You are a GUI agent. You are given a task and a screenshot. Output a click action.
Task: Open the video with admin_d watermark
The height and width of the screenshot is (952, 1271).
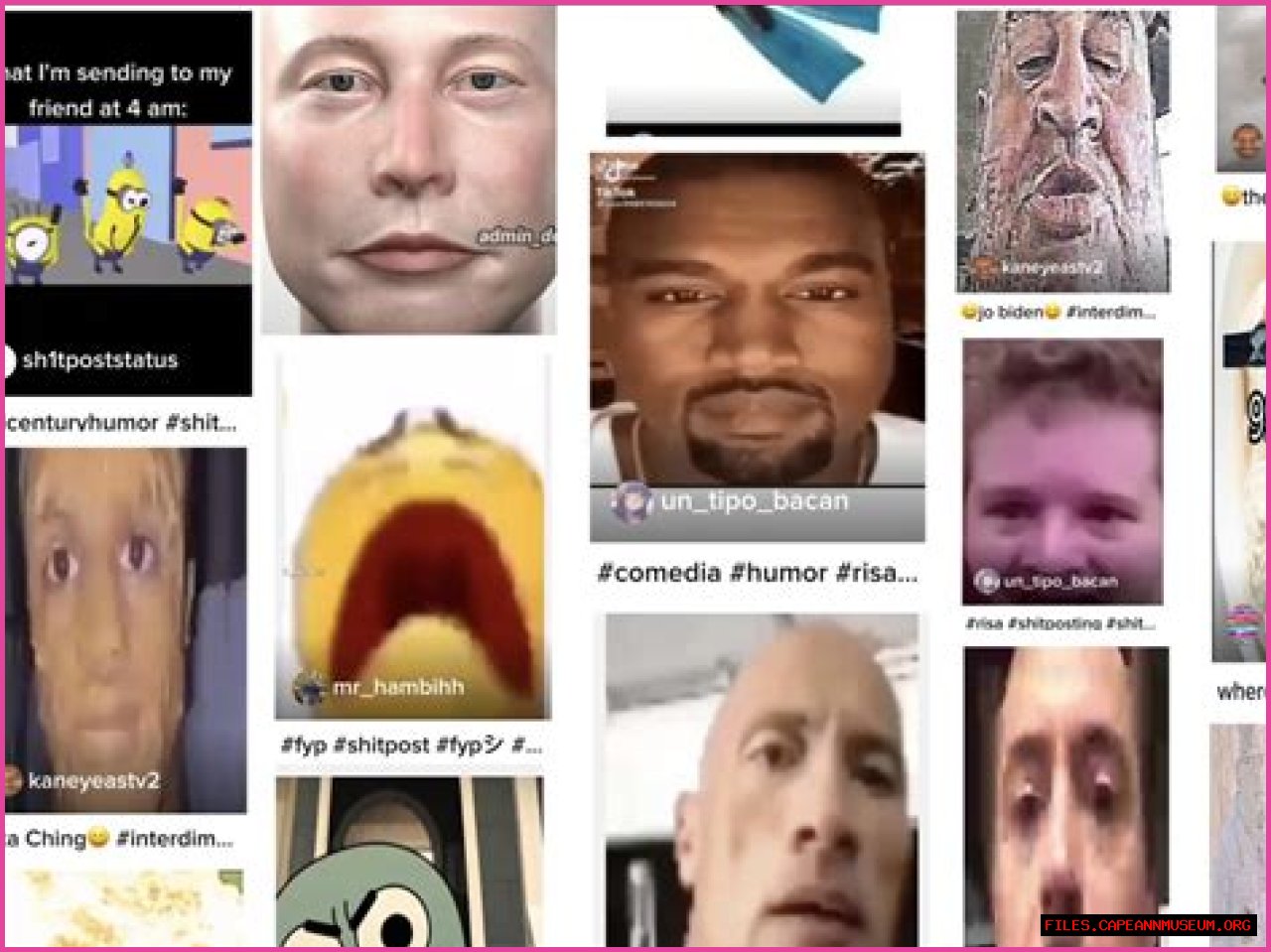tap(409, 169)
